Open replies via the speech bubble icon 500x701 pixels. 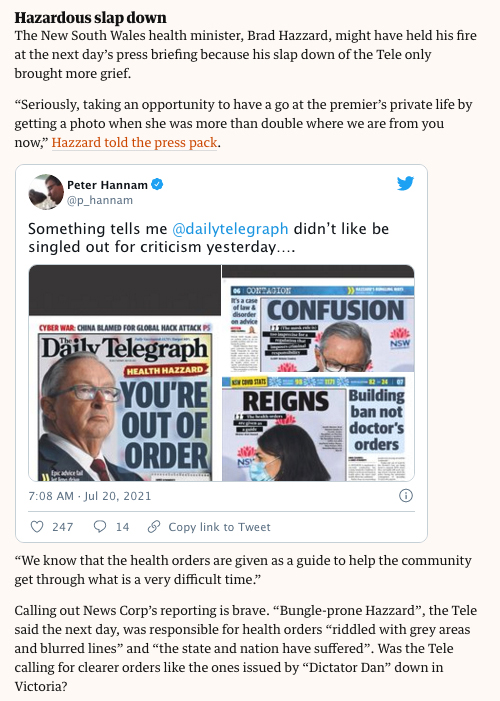coord(100,527)
